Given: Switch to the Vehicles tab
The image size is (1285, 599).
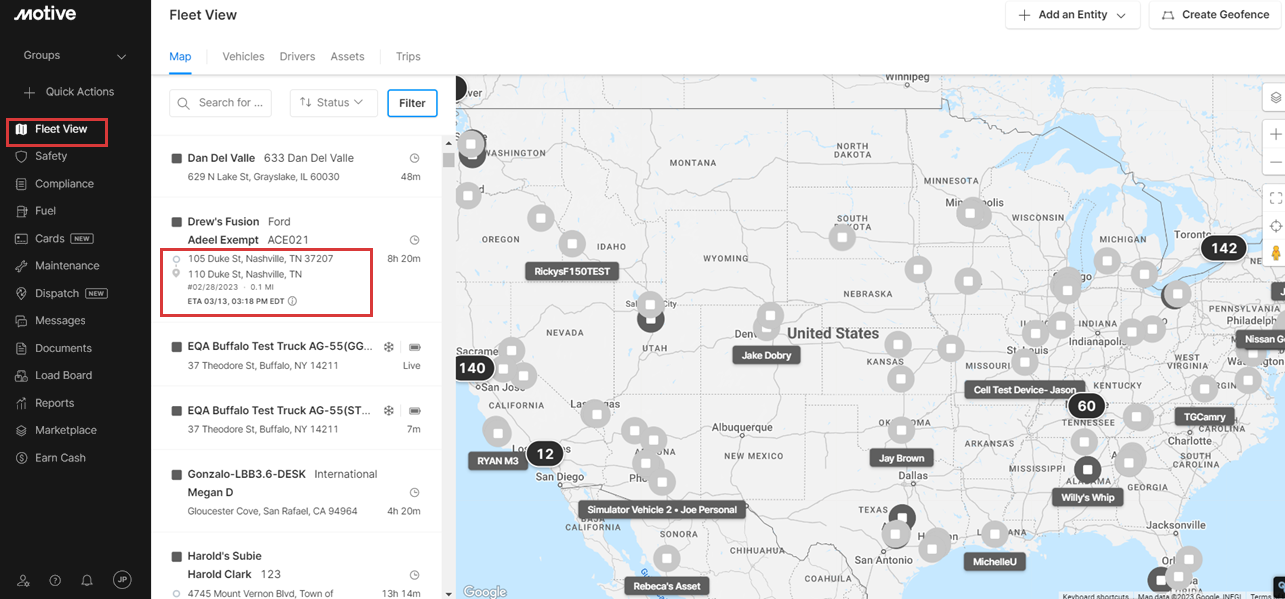Looking at the screenshot, I should click(x=243, y=57).
